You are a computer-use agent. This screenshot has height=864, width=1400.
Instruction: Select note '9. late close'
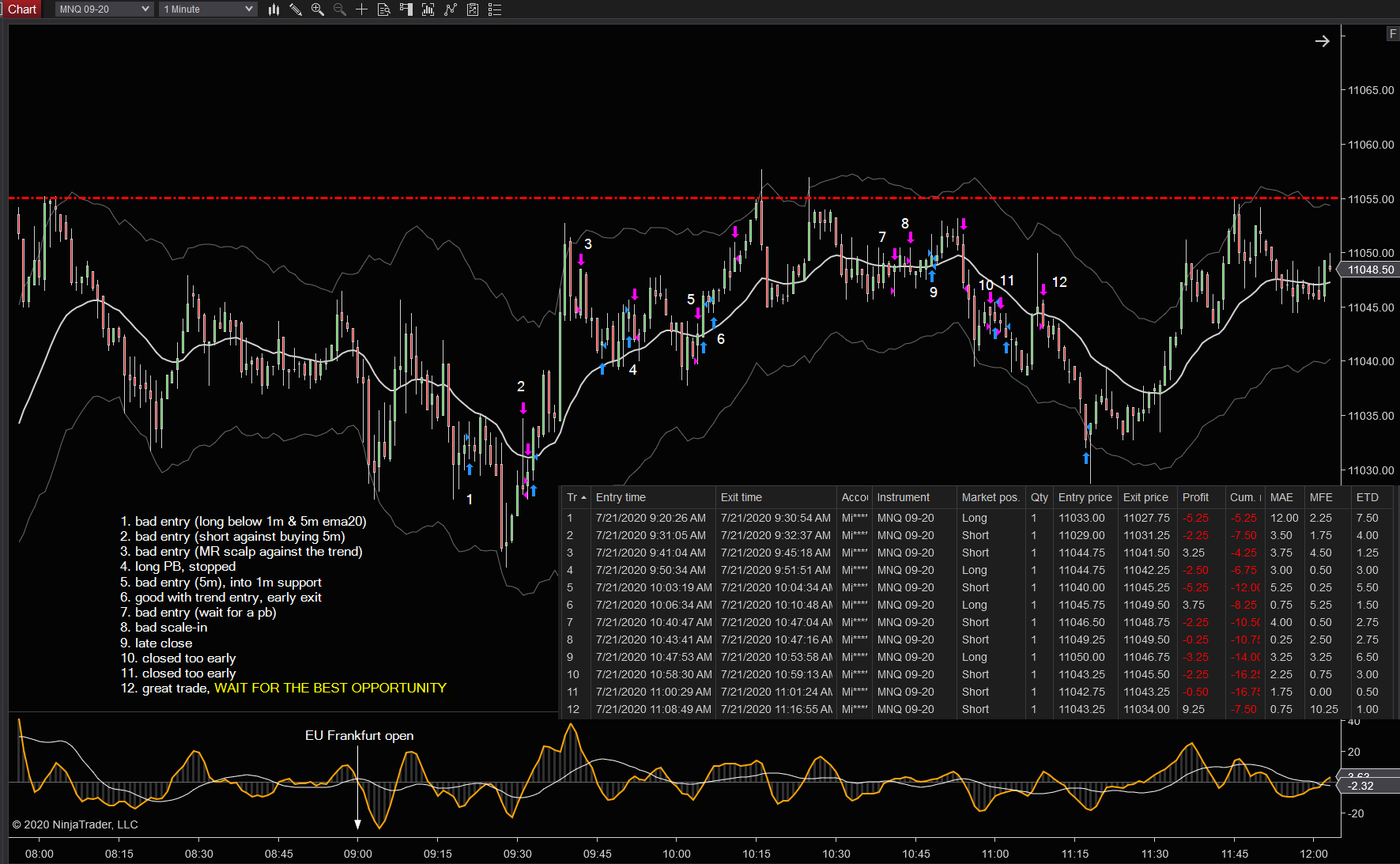(157, 643)
